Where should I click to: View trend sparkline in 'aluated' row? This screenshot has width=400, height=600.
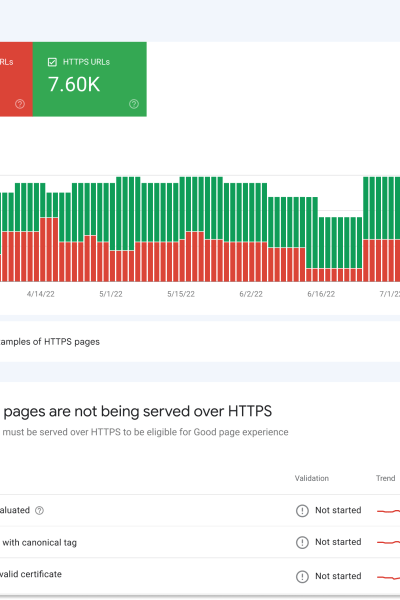(389, 511)
